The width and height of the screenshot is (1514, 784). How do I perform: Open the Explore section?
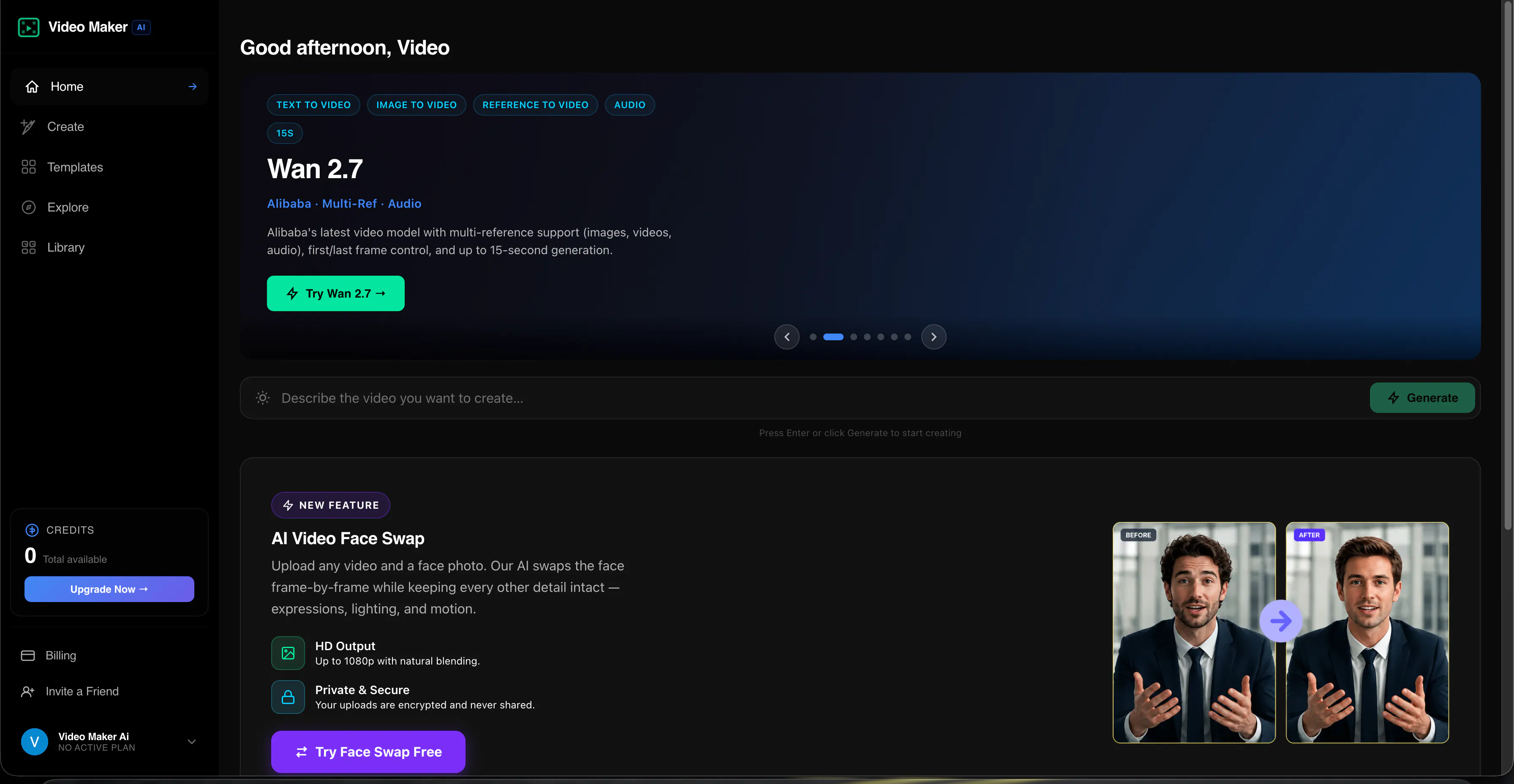[x=109, y=207]
